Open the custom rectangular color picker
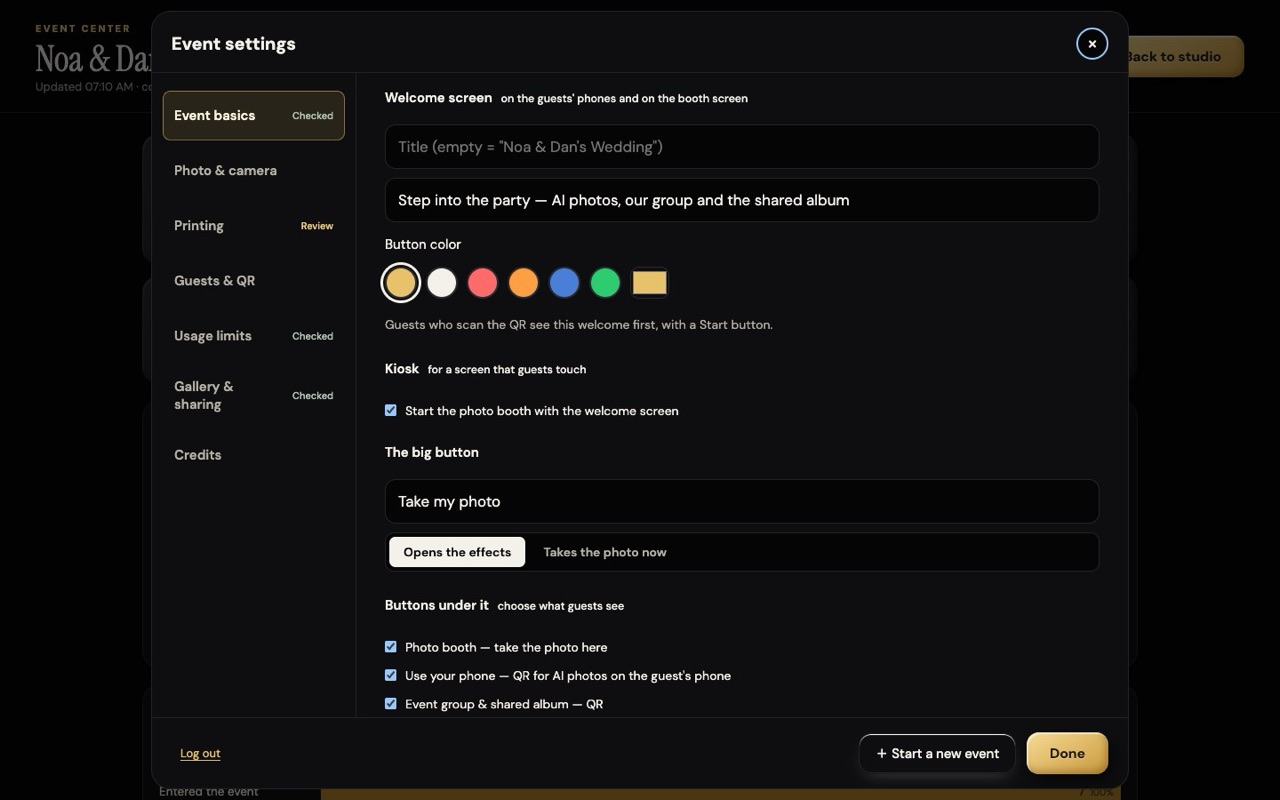1280x800 pixels. 650,283
